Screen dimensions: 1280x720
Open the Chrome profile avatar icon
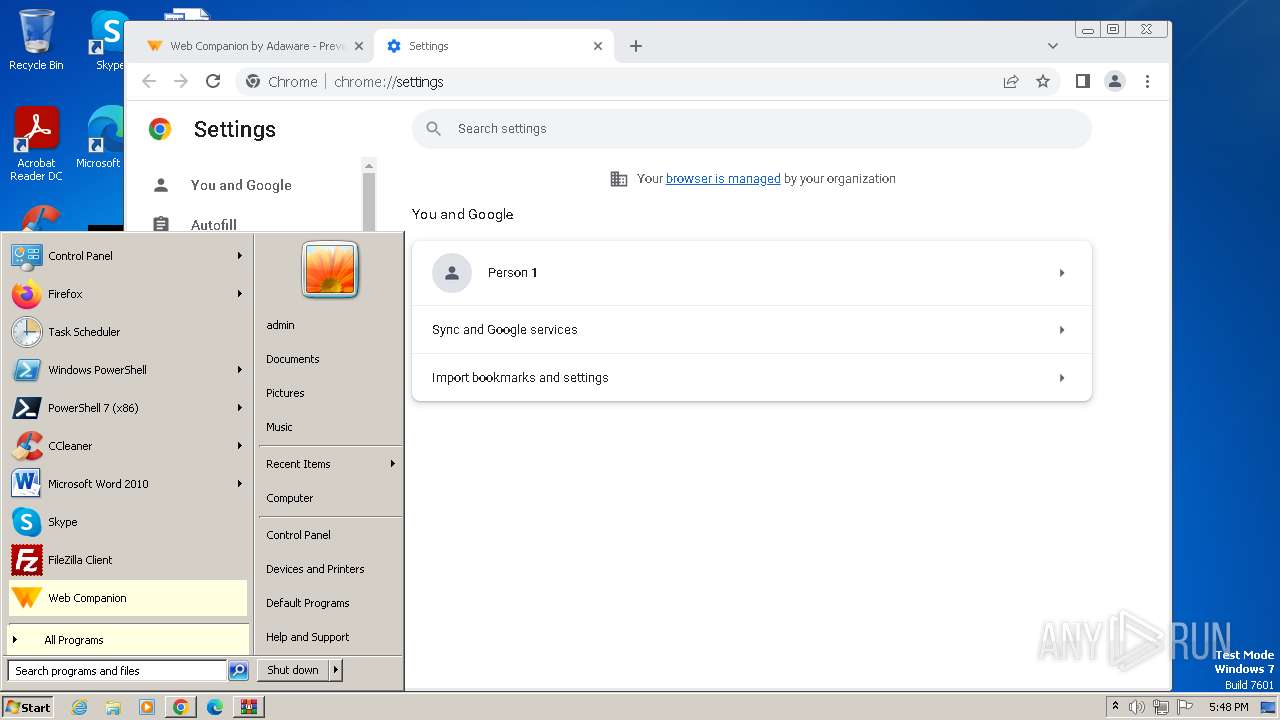pyautogui.click(x=1115, y=82)
